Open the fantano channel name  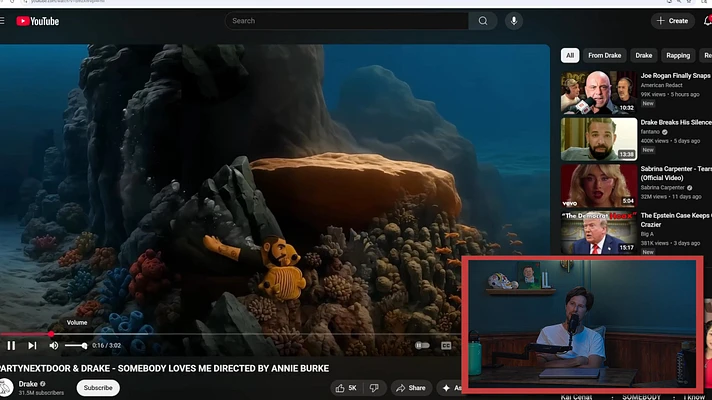650,132
